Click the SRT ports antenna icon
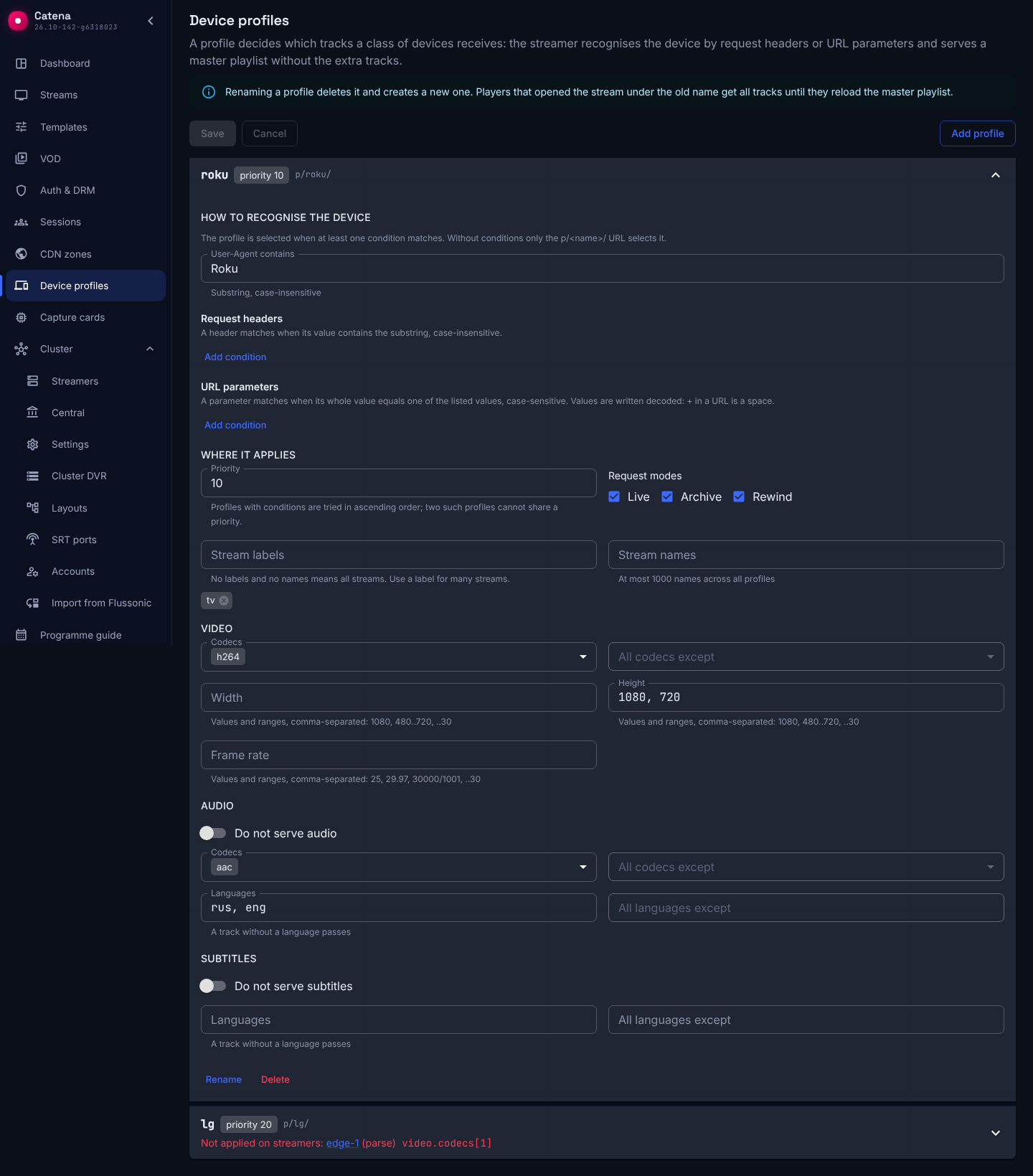 click(x=33, y=540)
